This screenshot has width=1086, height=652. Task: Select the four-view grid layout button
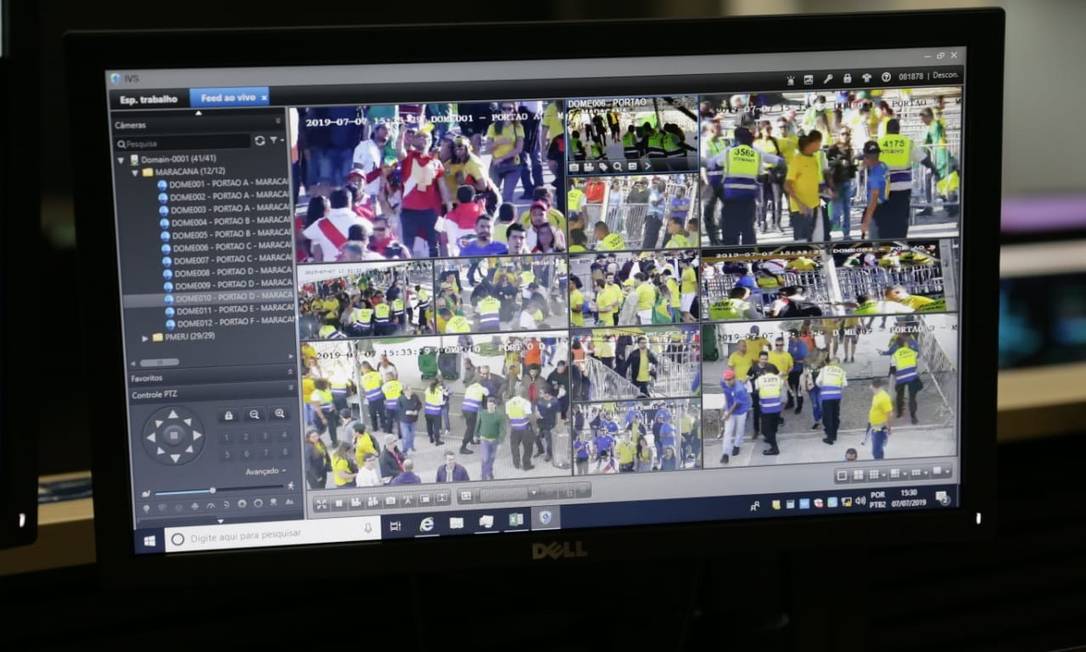(858, 475)
